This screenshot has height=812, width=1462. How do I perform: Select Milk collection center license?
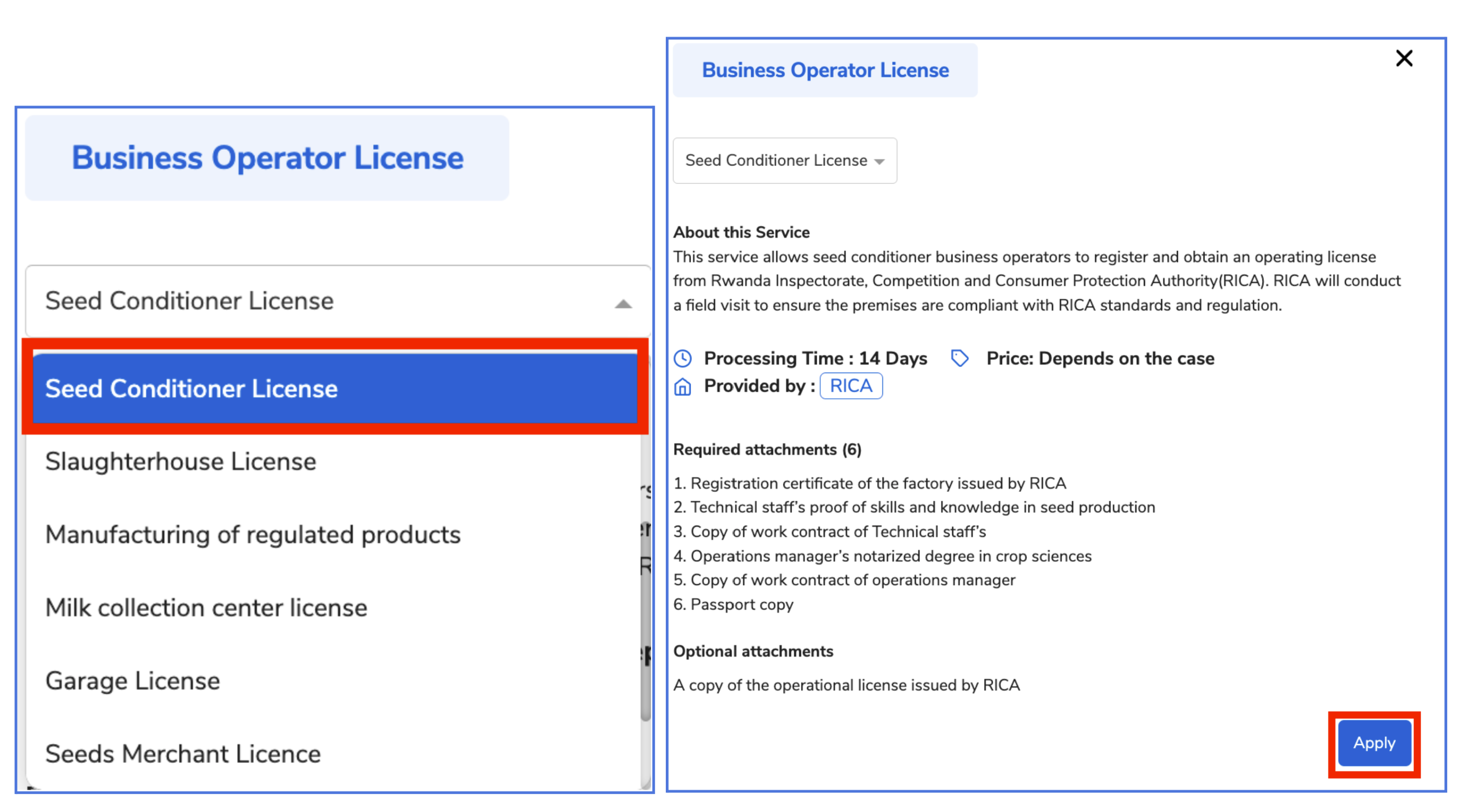pyautogui.click(x=206, y=608)
